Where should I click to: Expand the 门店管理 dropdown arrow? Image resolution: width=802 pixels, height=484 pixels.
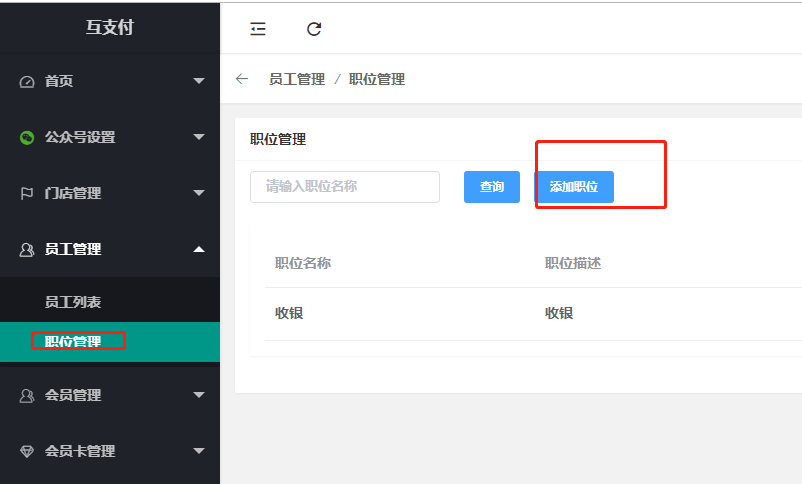pos(199,193)
